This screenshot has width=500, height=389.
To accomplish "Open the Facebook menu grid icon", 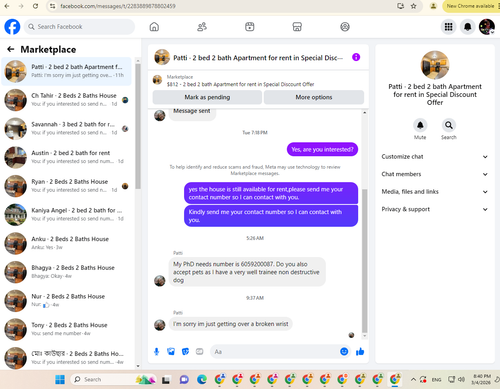I will point(449,27).
